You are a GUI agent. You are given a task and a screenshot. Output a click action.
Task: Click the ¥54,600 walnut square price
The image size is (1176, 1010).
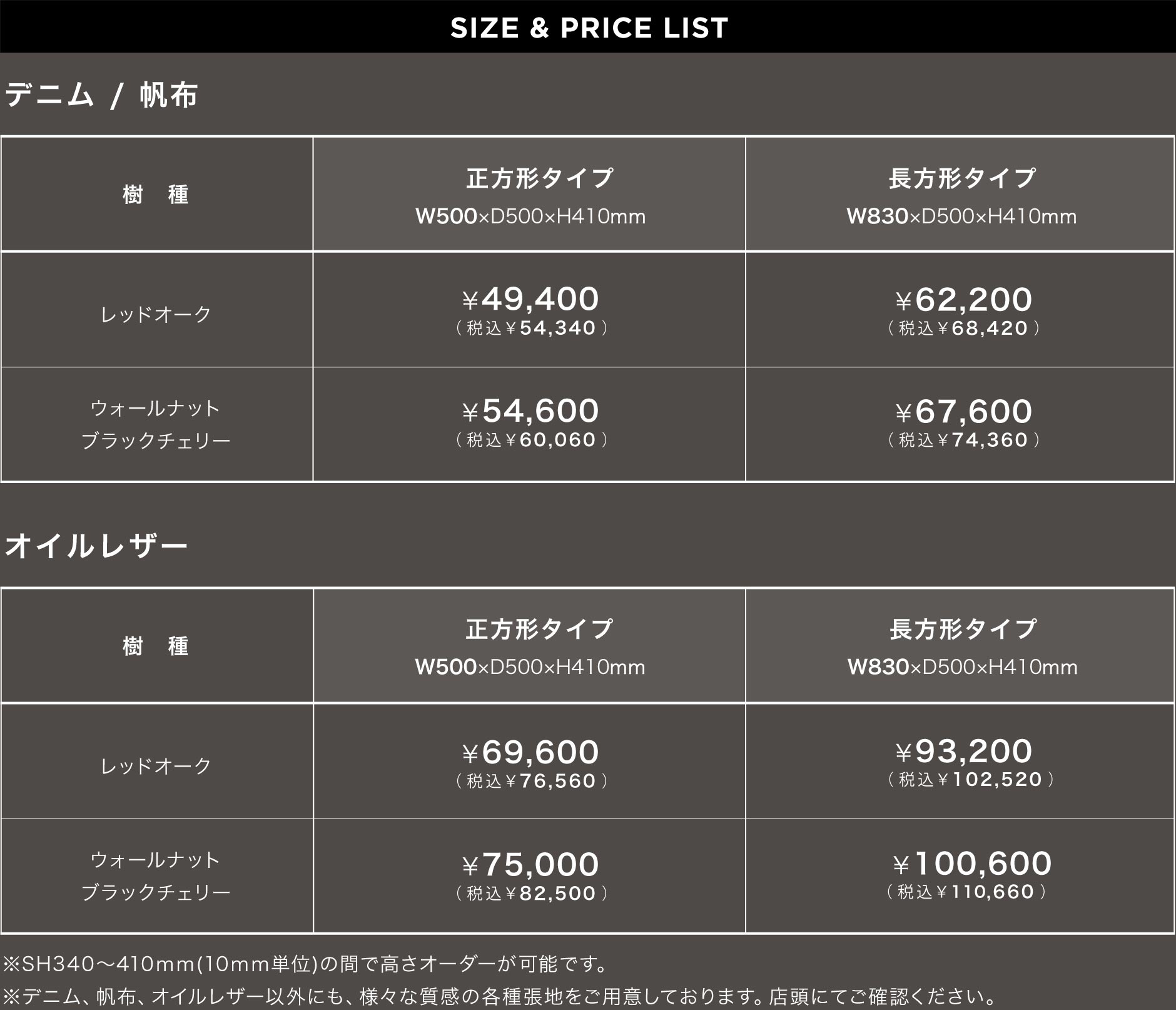[x=530, y=411]
